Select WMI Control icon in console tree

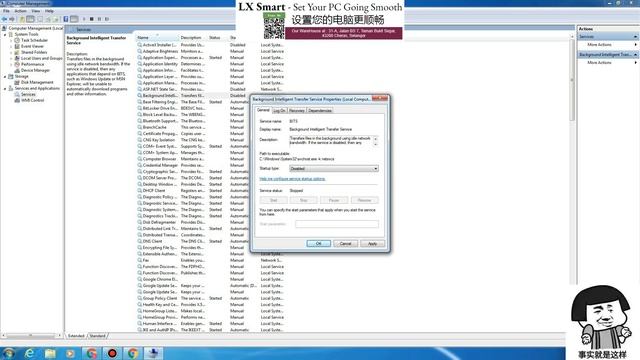(x=17, y=100)
